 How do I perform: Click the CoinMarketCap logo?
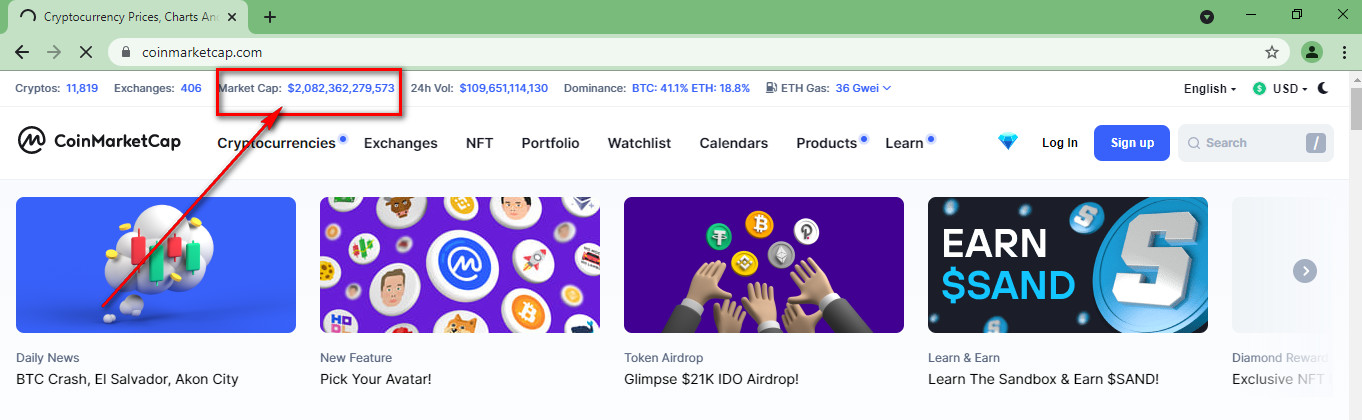(99, 142)
